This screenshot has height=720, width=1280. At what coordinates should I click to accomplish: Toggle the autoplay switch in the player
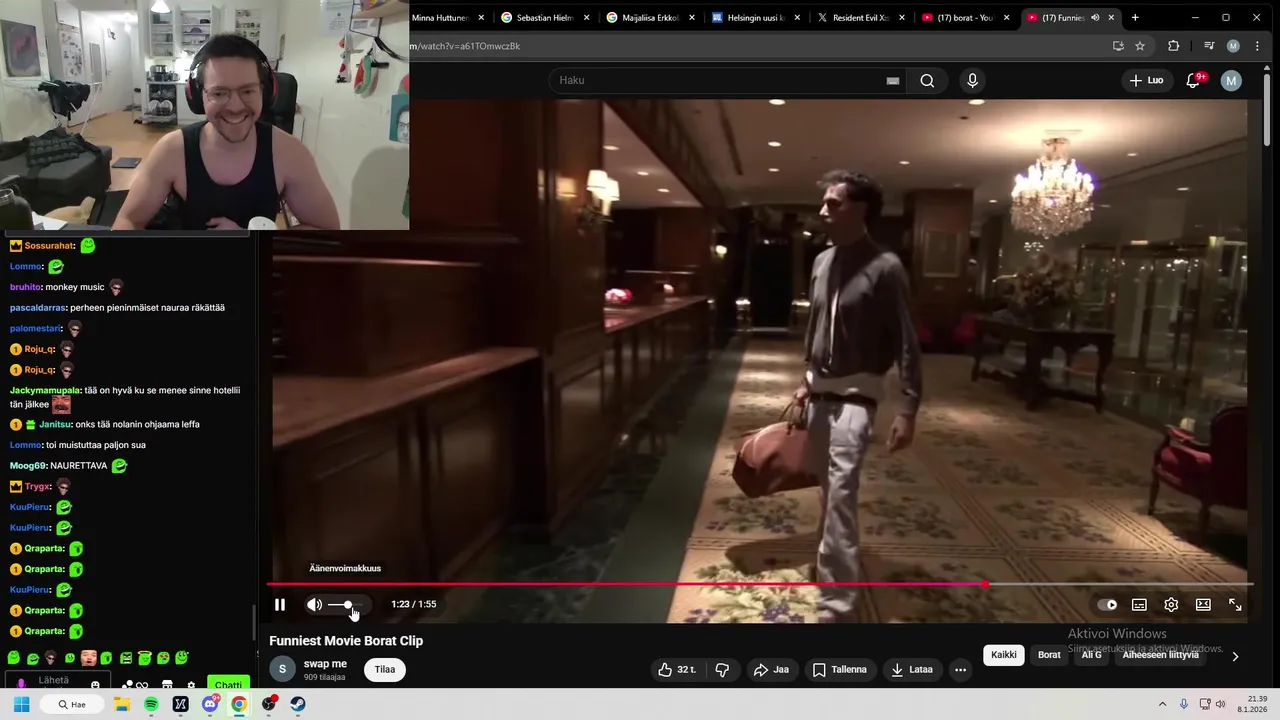[1107, 605]
